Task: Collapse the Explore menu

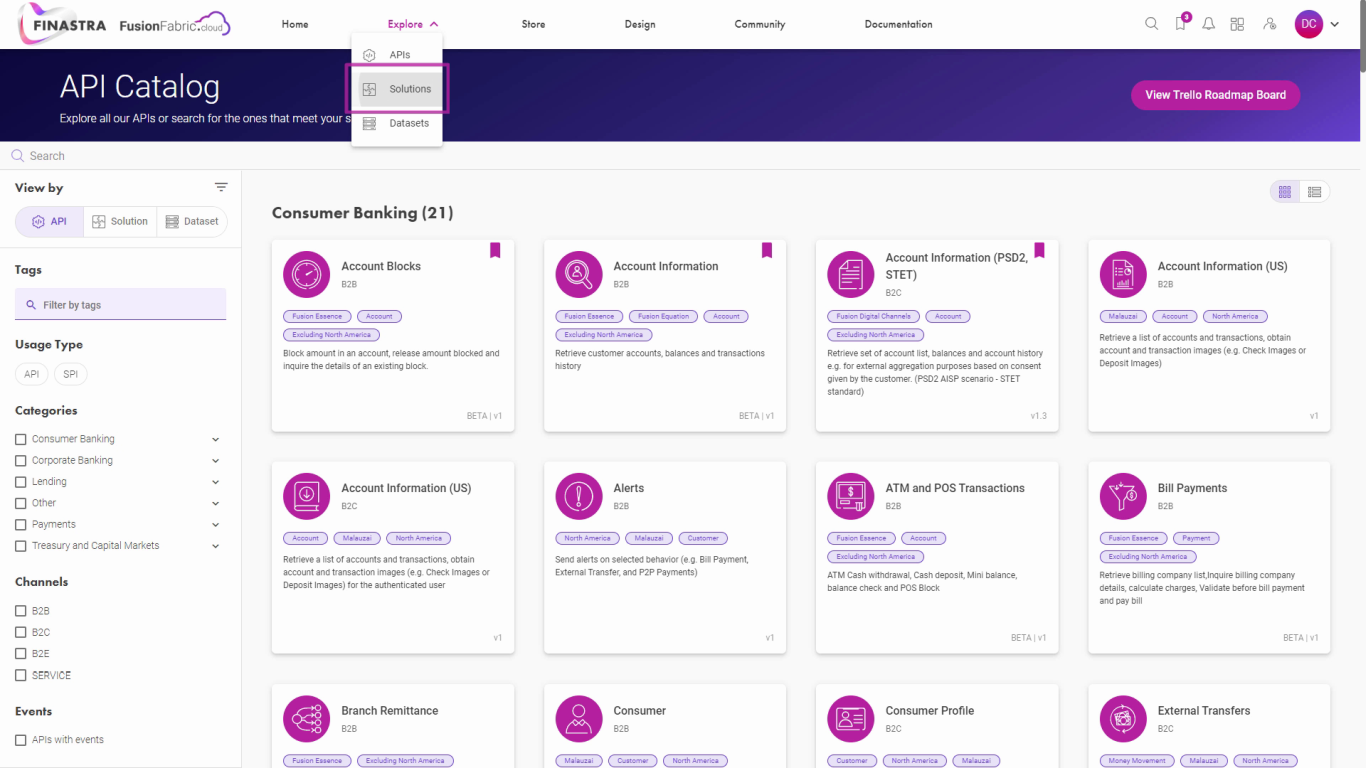Action: click(413, 24)
